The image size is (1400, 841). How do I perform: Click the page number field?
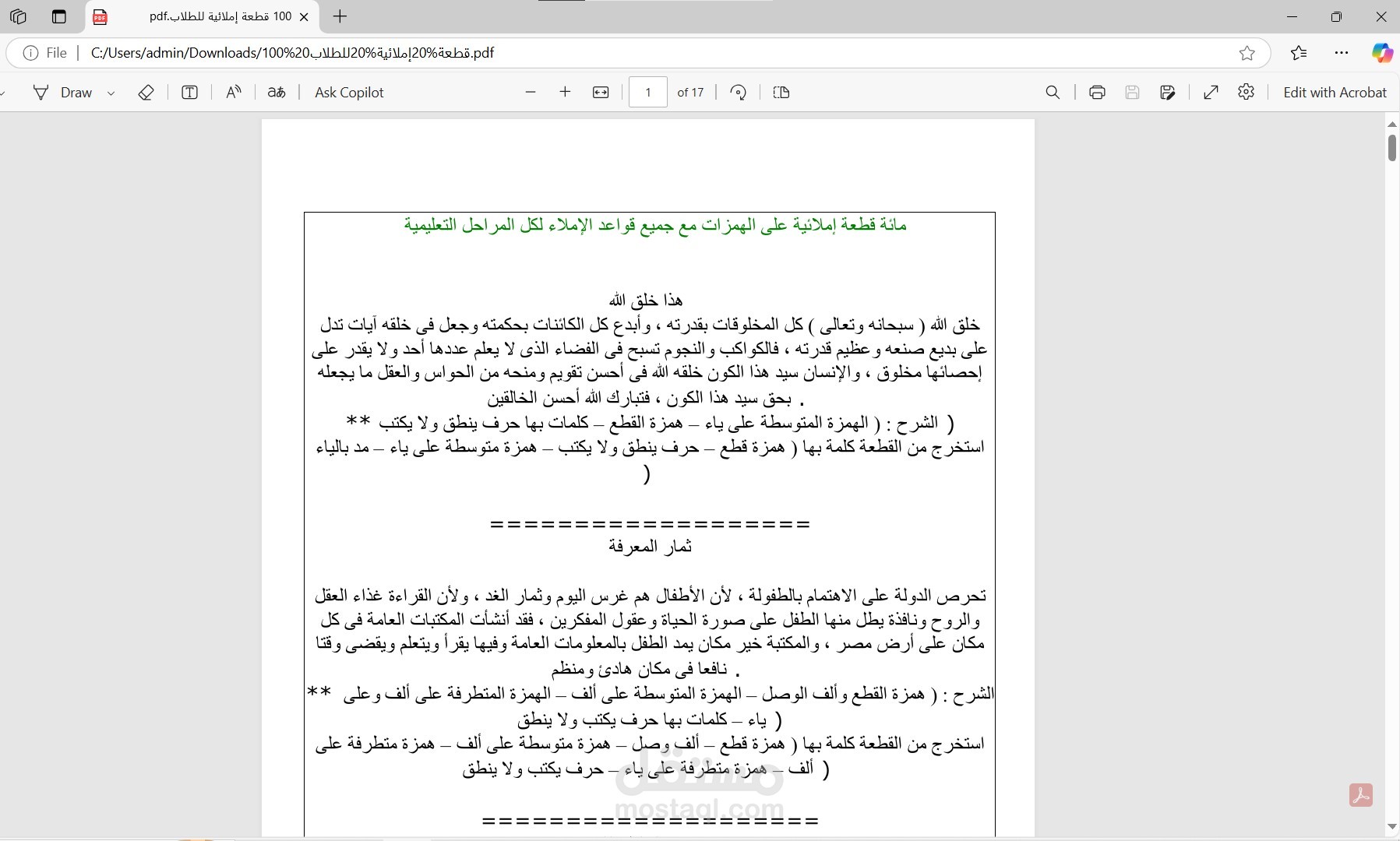648,93
